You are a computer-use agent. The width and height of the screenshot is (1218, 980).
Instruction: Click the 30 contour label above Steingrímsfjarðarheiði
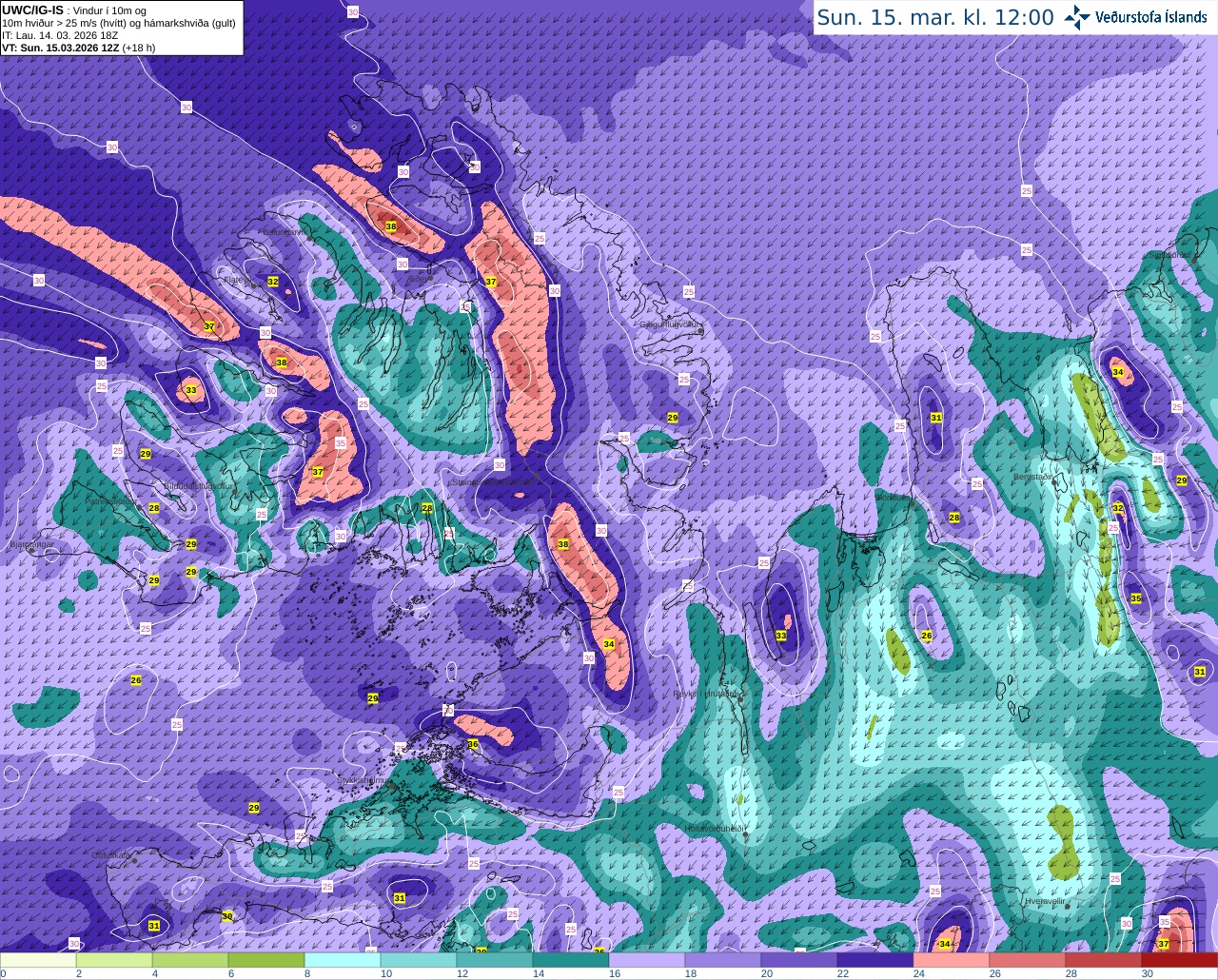500,465
